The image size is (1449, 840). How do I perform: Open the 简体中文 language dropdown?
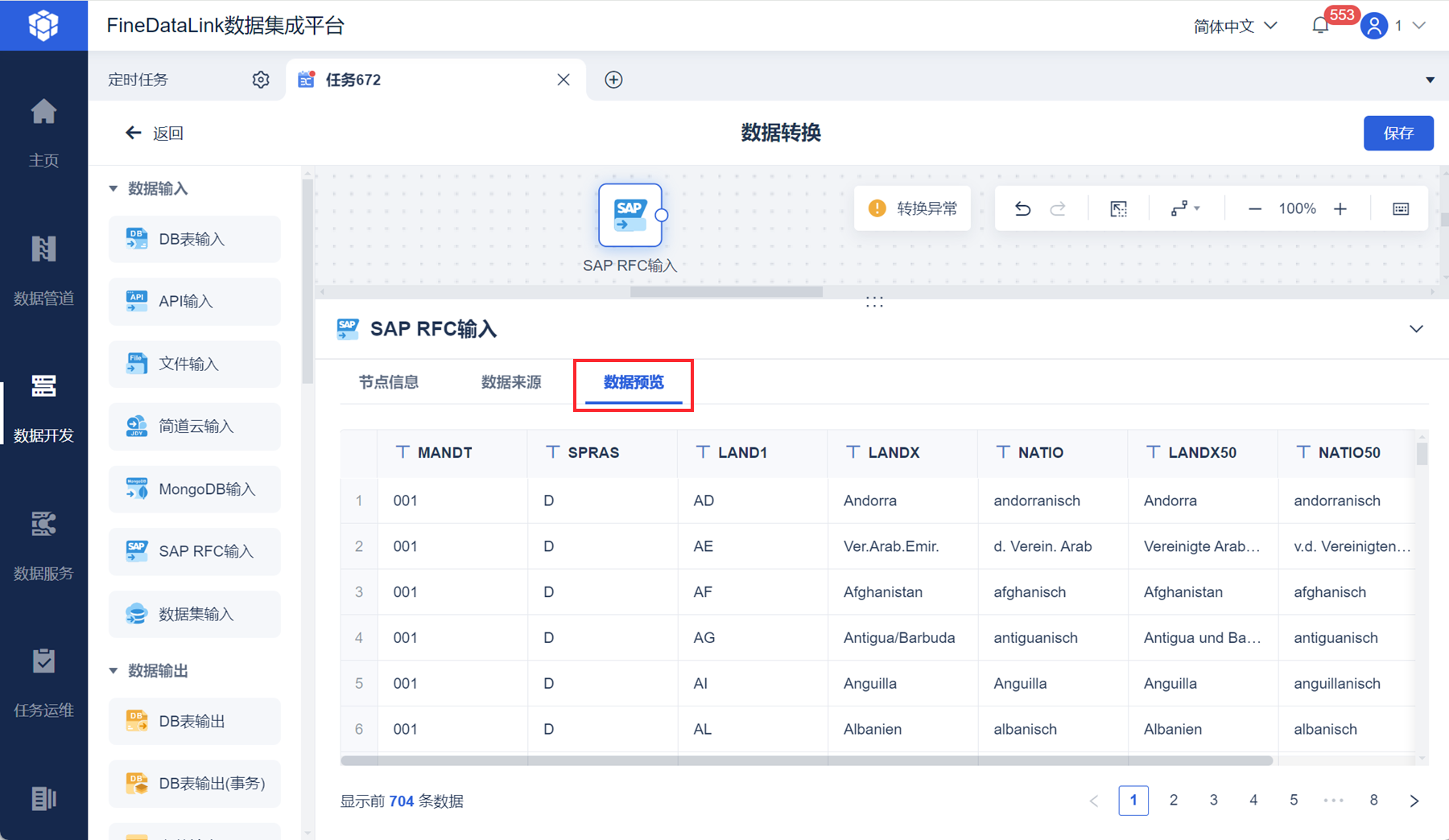coord(1235,26)
